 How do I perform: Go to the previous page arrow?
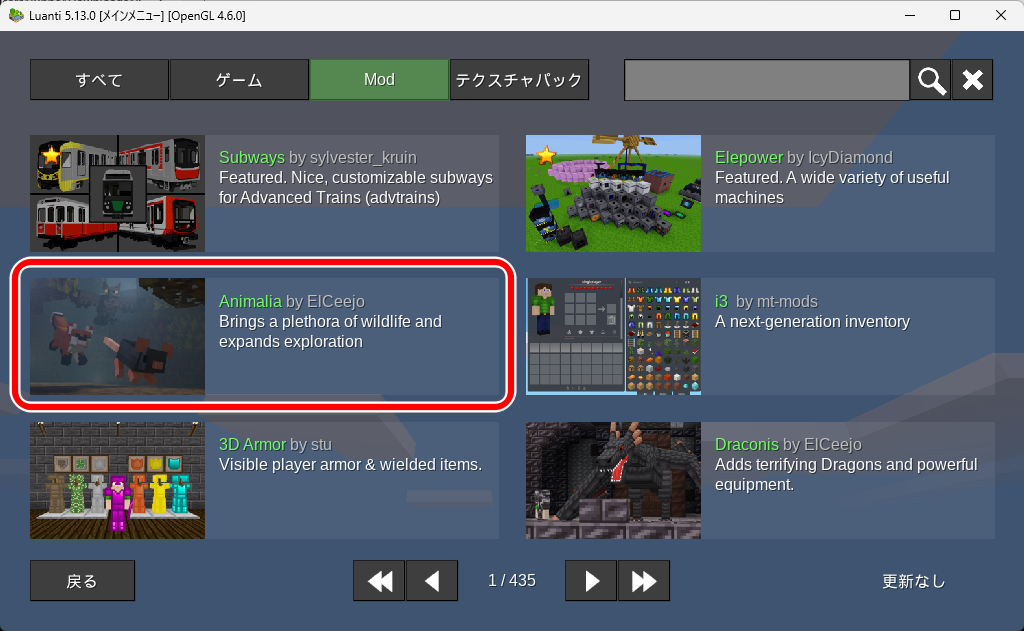pos(432,580)
